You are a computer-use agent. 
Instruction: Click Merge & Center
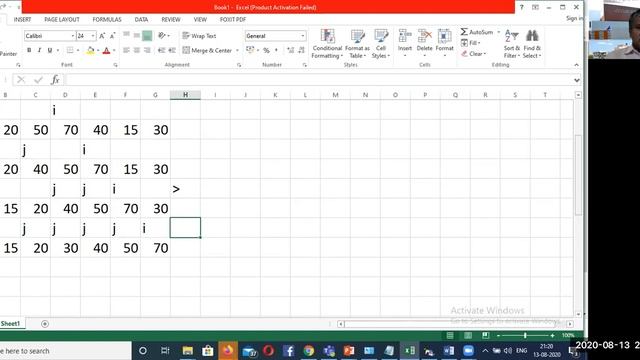207,51
